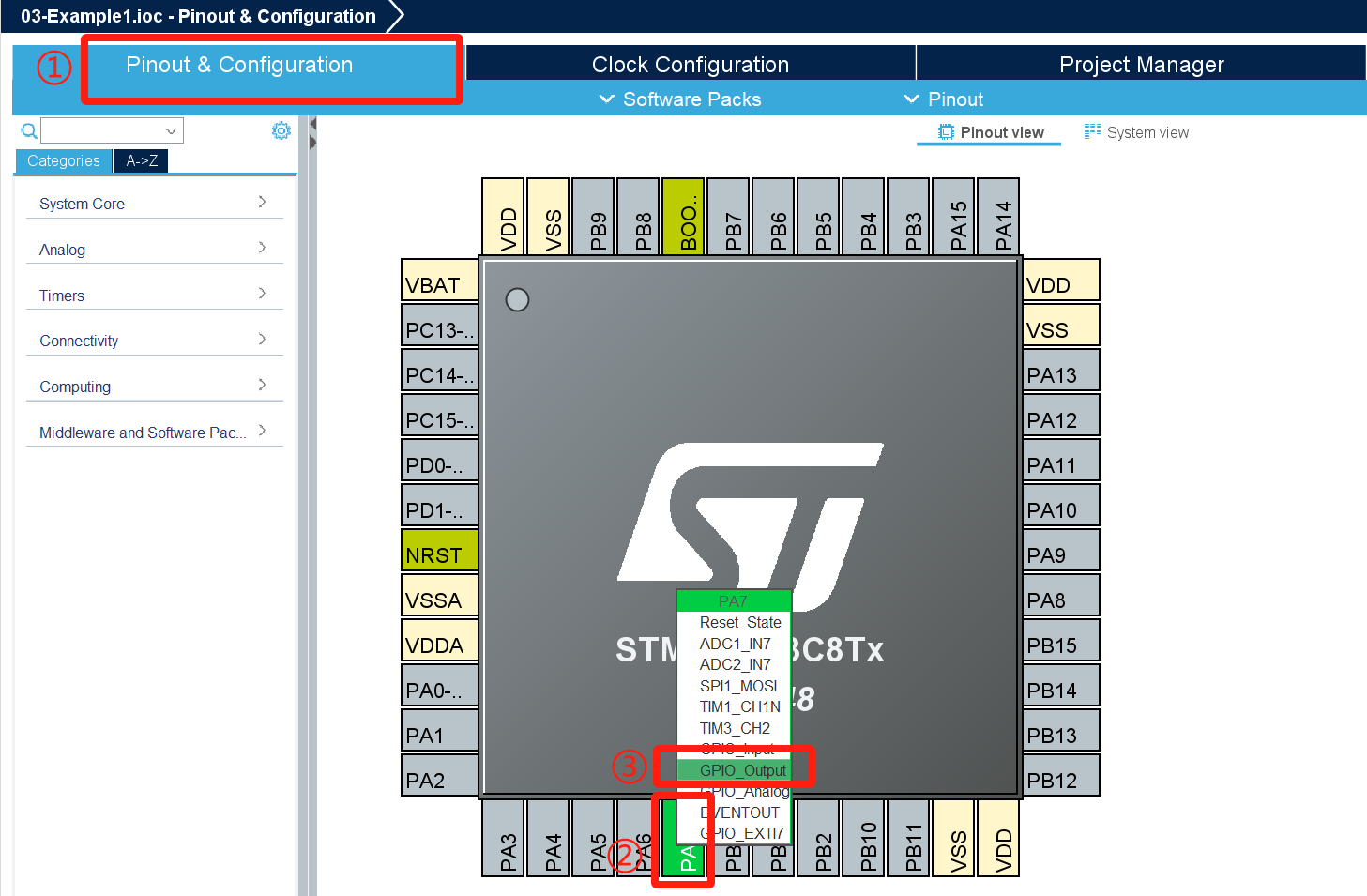Screen dimensions: 1367x896
Task: Click the PA14 pin
Action: point(998,217)
